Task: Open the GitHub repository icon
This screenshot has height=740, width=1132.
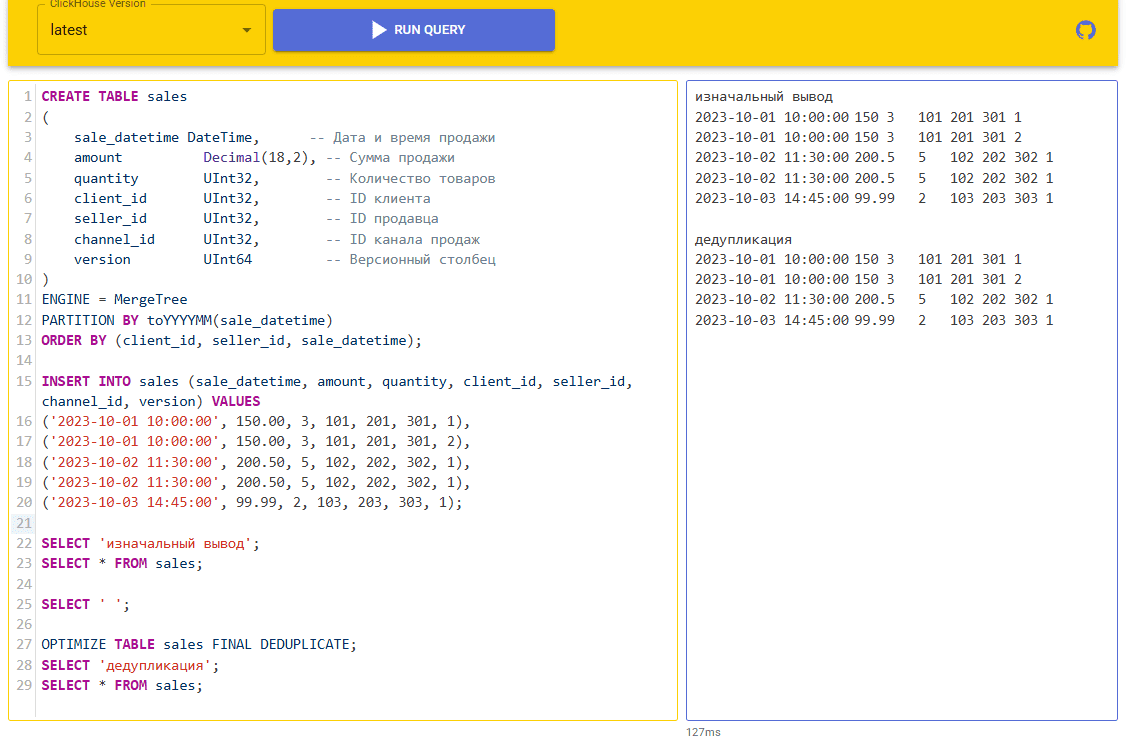Action: (x=1085, y=30)
